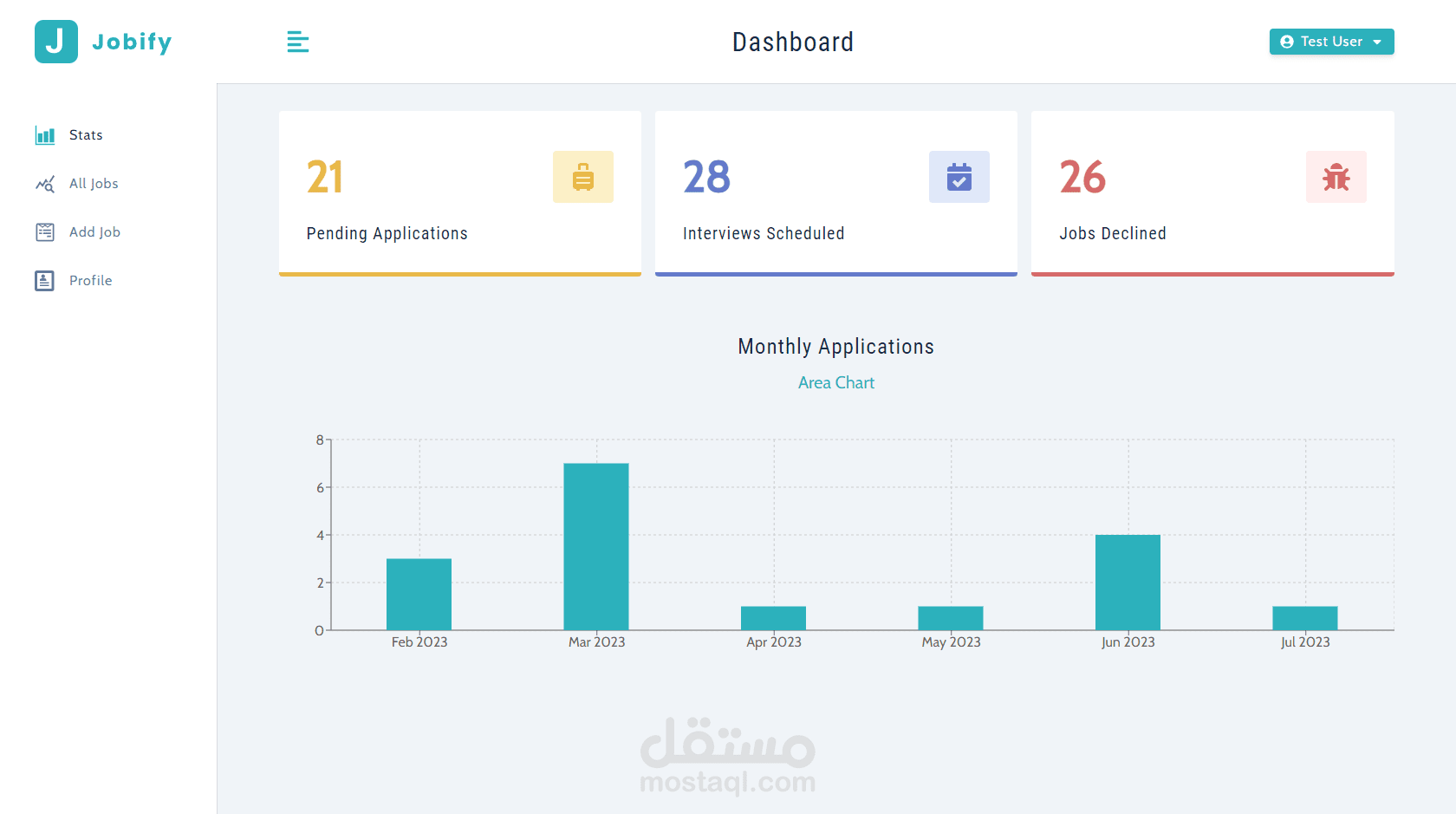1456x814 pixels.
Task: Click the Apr 2023 bar in chart
Action: click(x=774, y=618)
